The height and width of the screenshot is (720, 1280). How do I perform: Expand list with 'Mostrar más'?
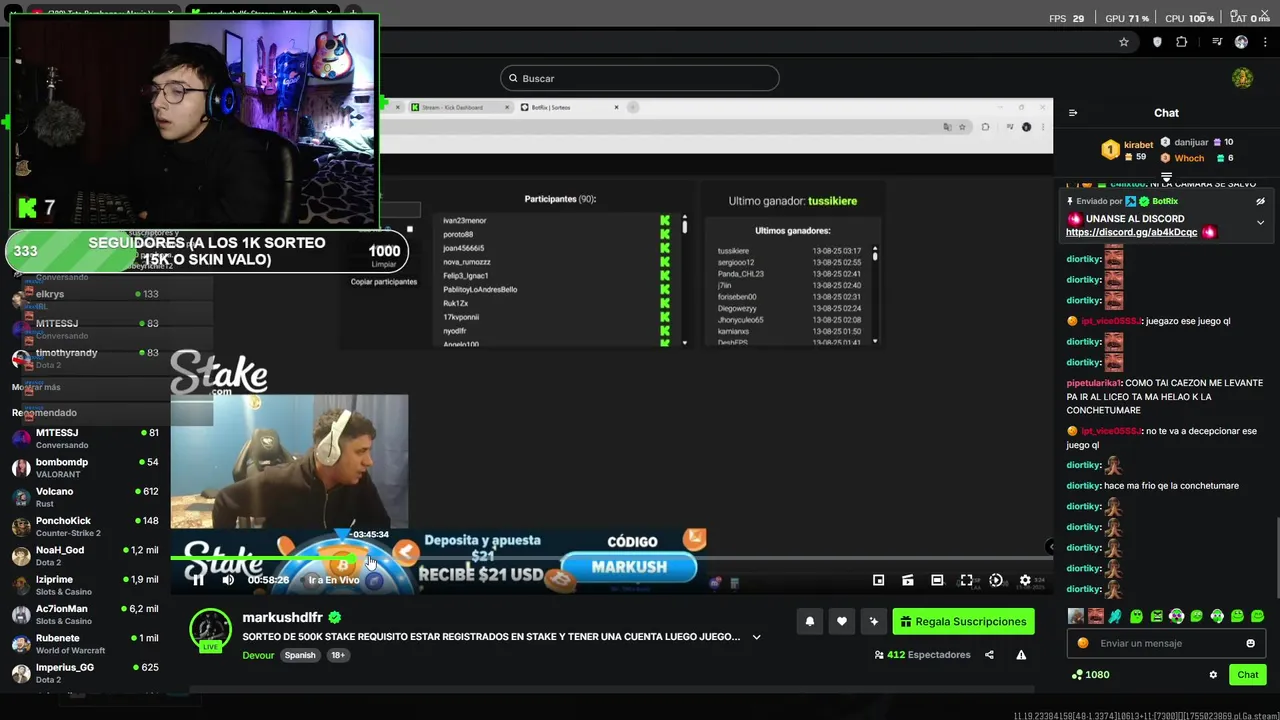coord(37,387)
